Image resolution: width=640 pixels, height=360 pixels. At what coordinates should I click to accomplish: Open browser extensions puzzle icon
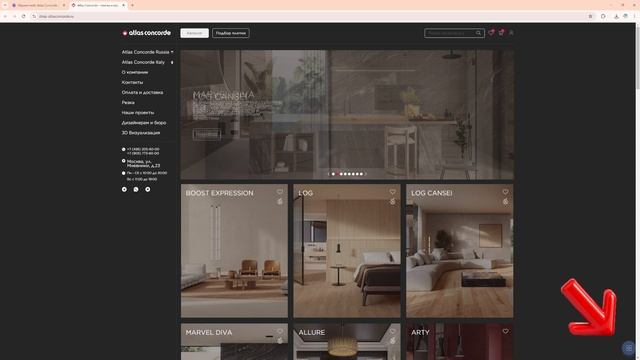pos(603,16)
